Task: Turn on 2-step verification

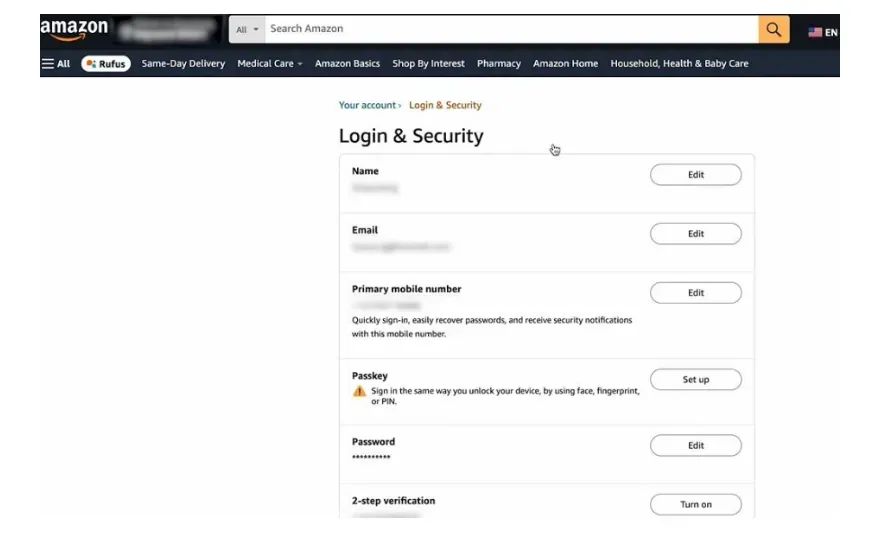Action: coord(695,505)
